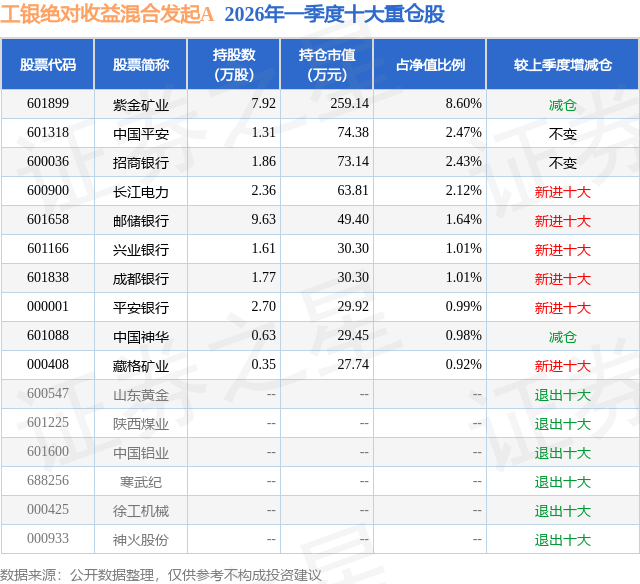Click stock code 601658
Image resolution: width=640 pixels, height=584 pixels.
[x=48, y=220]
